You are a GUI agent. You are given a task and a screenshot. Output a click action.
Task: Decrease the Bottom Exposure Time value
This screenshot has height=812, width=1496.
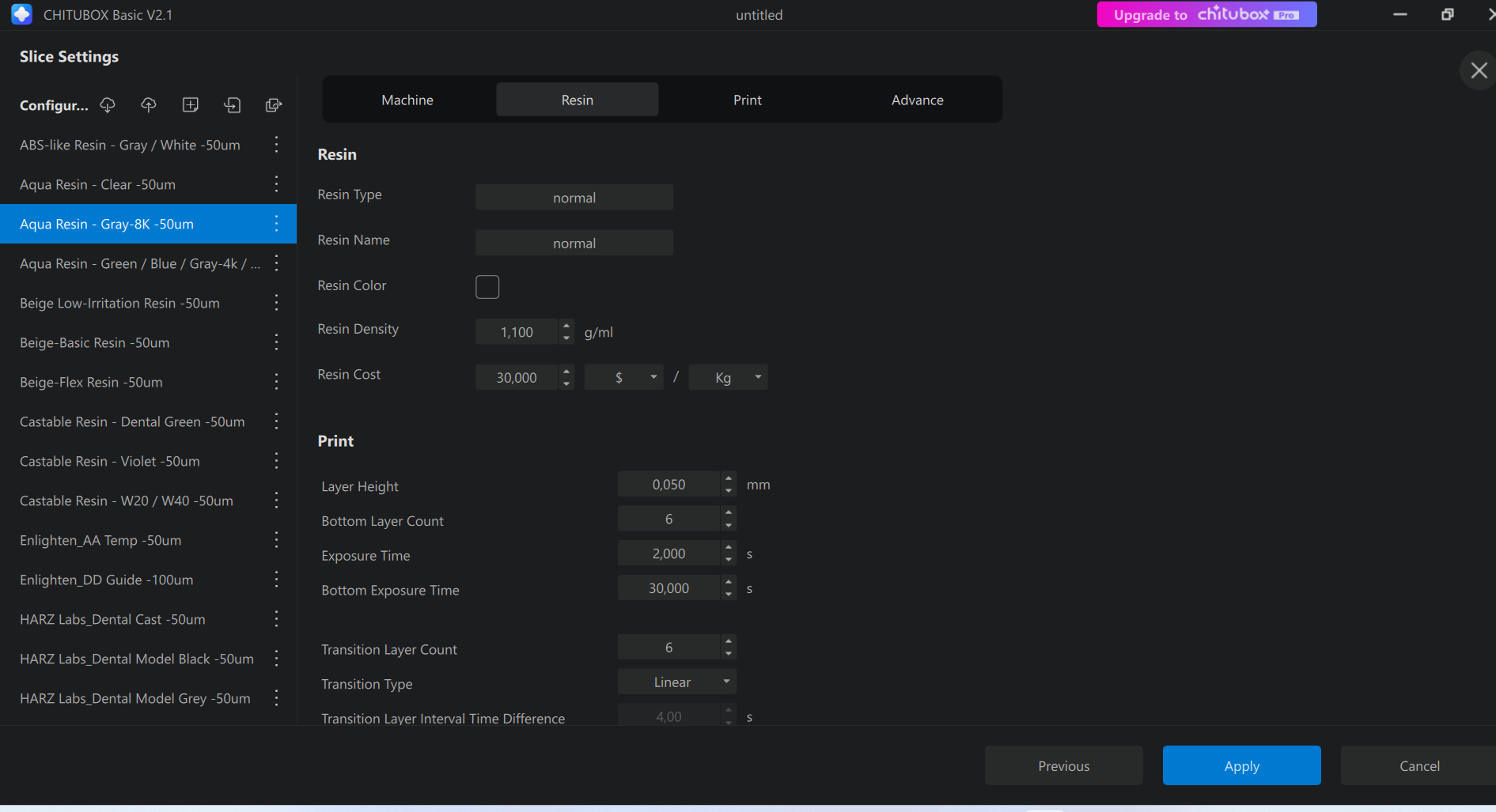tap(729, 595)
